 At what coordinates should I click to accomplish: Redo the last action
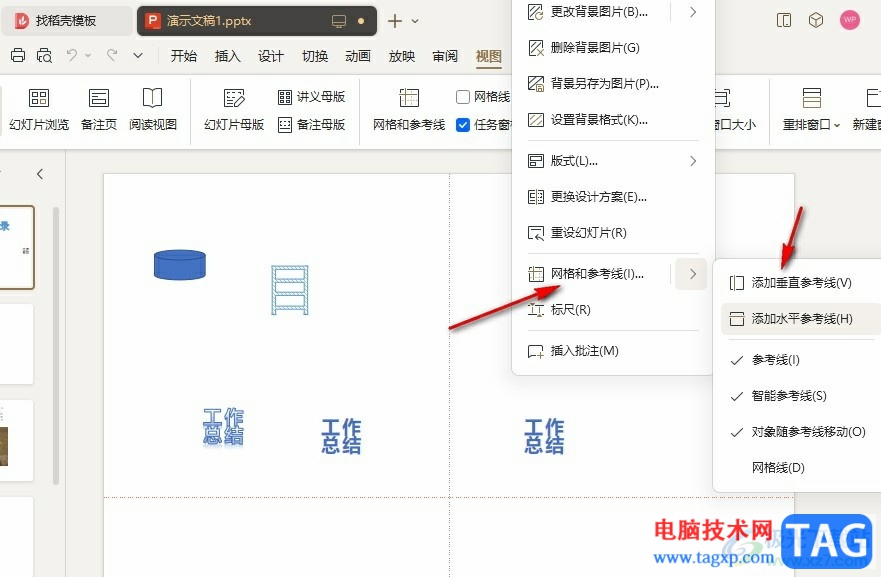click(112, 55)
